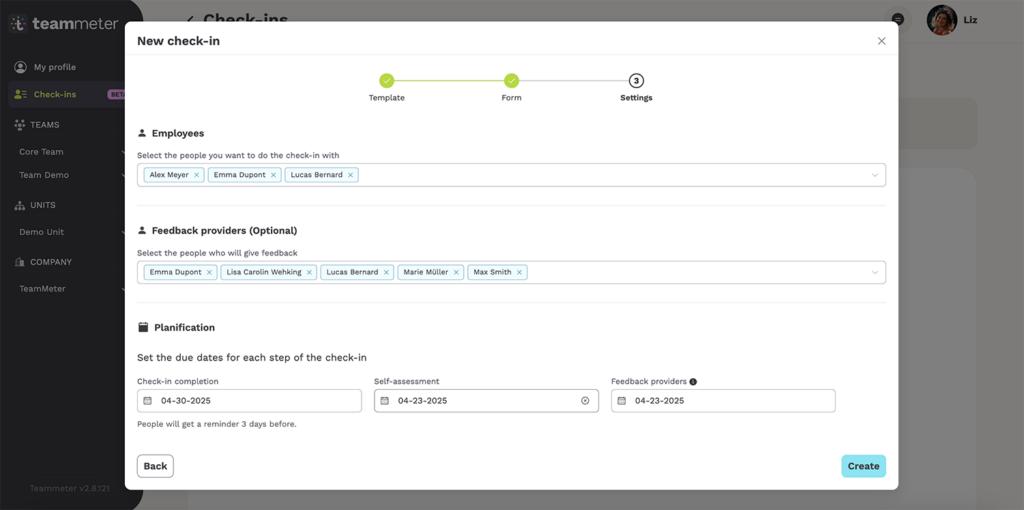Open Liz's user avatar menu

pyautogui.click(x=941, y=20)
